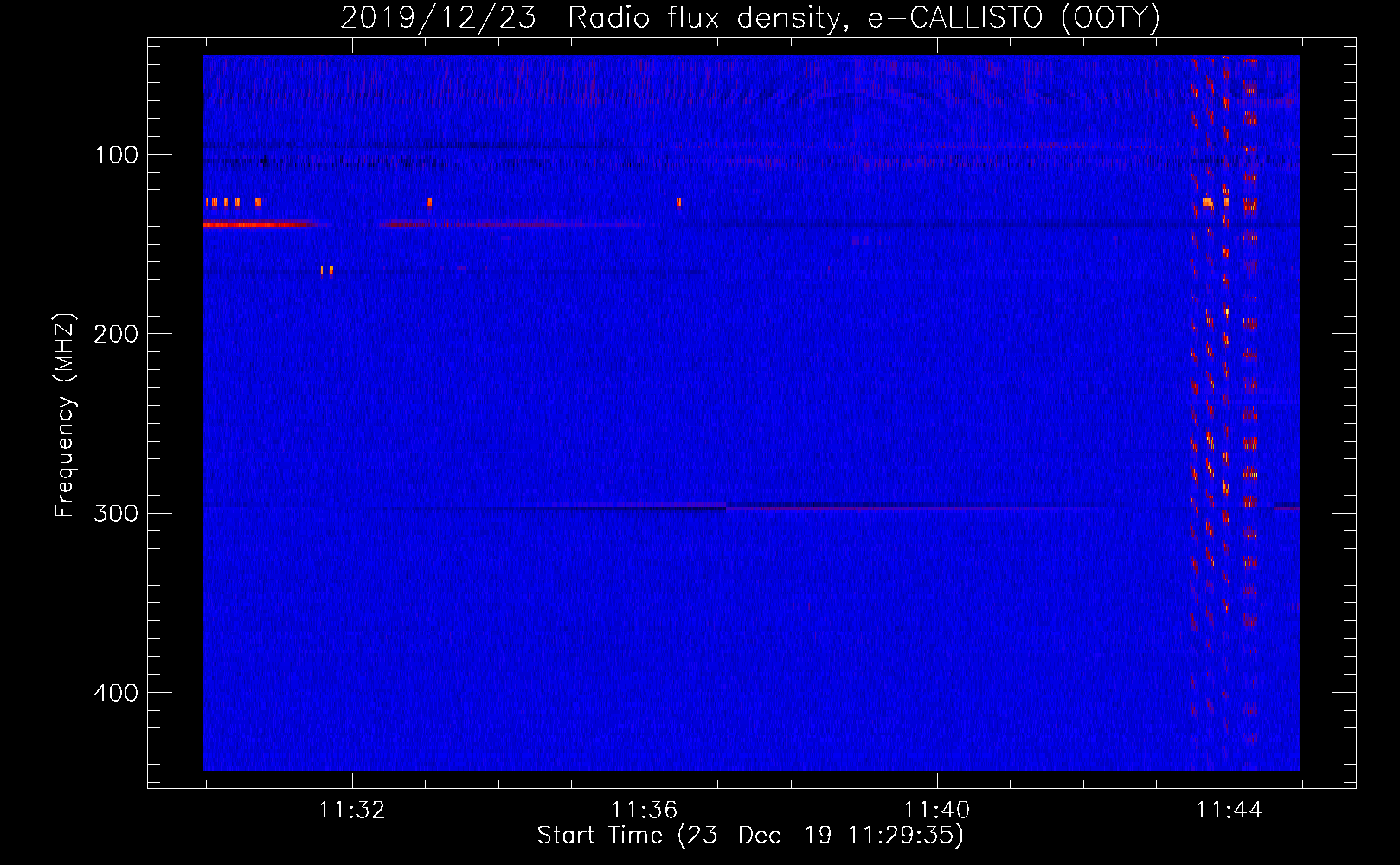The image size is (1400, 865).
Task: Click the 11:44 time tick label
Action: (x=1230, y=811)
